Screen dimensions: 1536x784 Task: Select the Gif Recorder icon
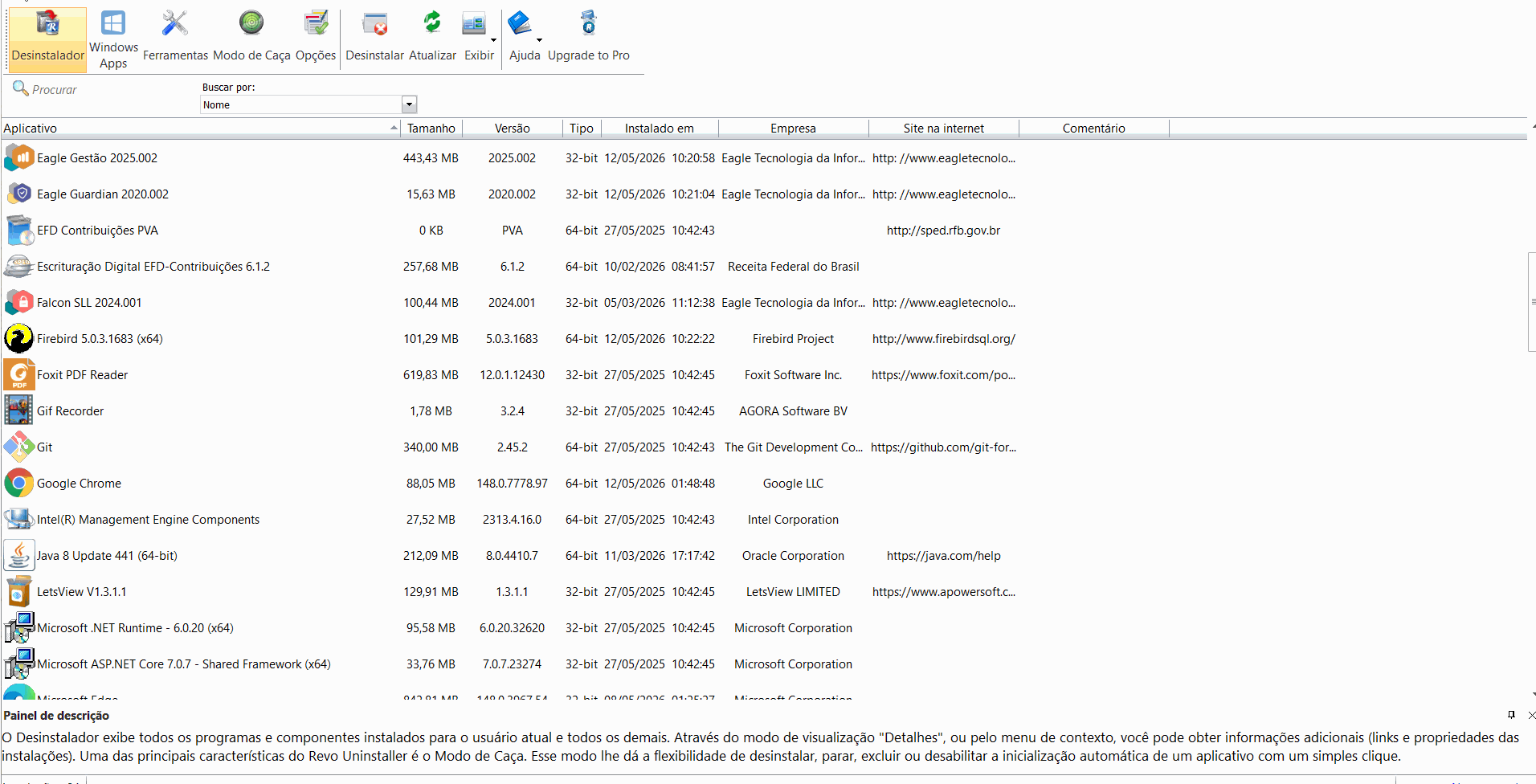(x=19, y=411)
